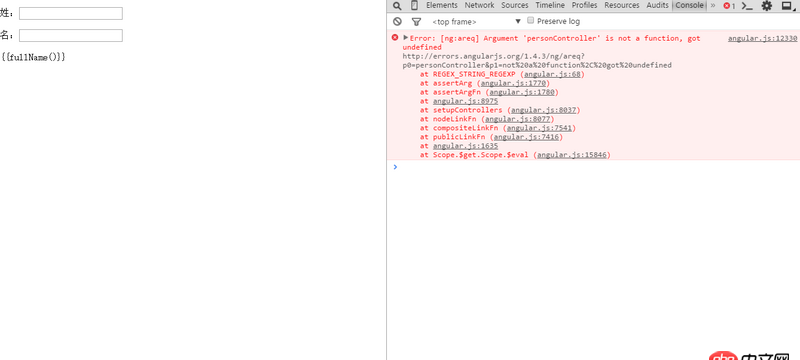Switch to the Network tab
Screen dimensions: 800x360
coord(479,5)
